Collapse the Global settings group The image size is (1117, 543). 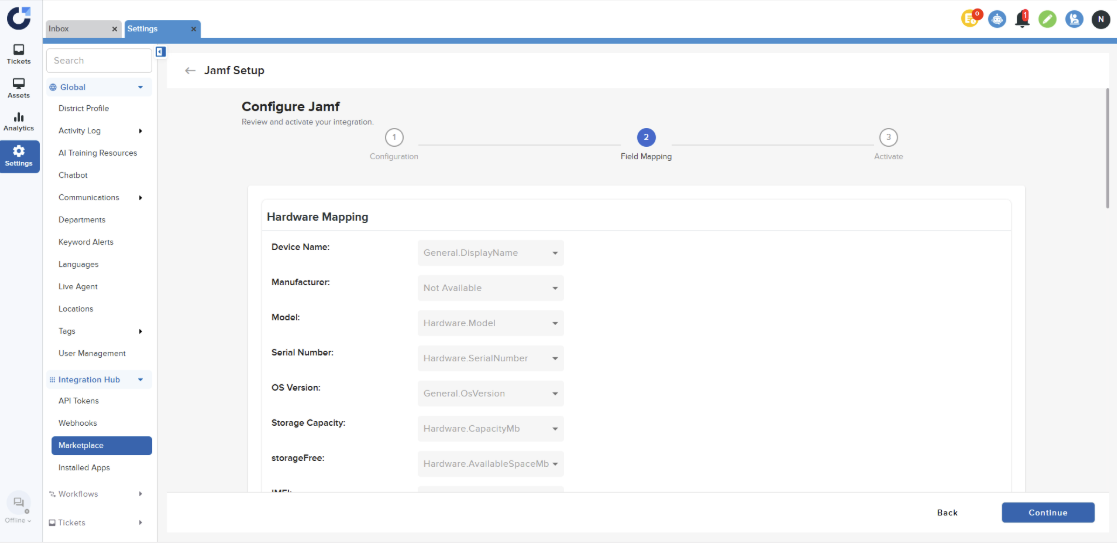coord(140,87)
